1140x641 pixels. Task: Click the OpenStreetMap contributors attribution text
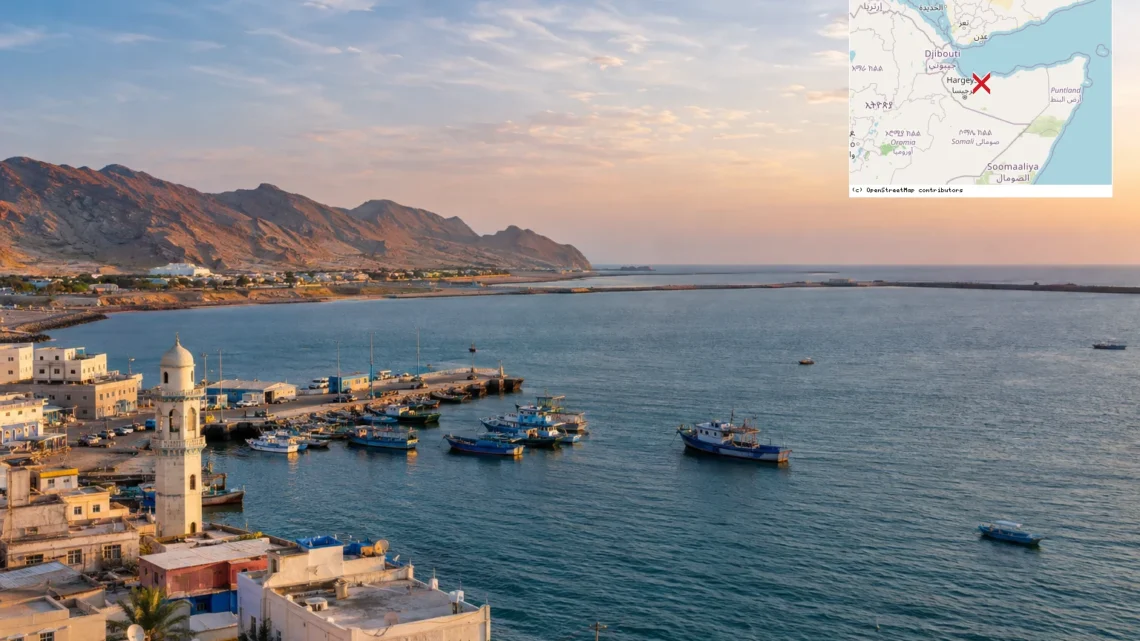(907, 190)
